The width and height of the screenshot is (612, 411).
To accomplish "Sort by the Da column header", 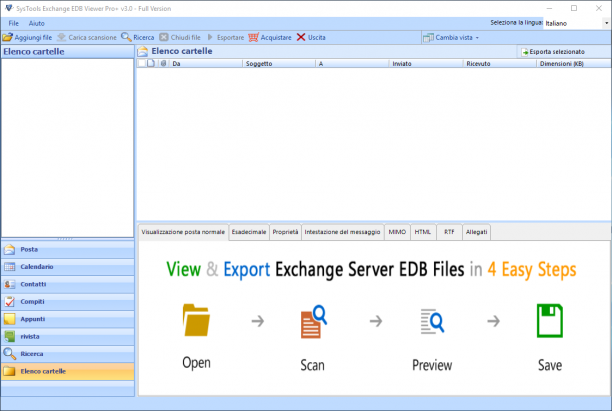I will (205, 63).
